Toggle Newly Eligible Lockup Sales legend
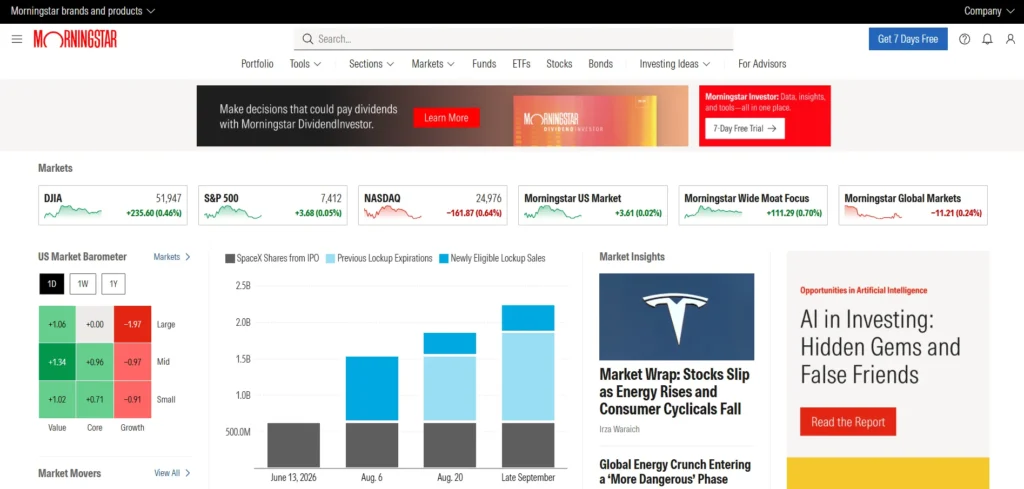 click(x=492, y=259)
